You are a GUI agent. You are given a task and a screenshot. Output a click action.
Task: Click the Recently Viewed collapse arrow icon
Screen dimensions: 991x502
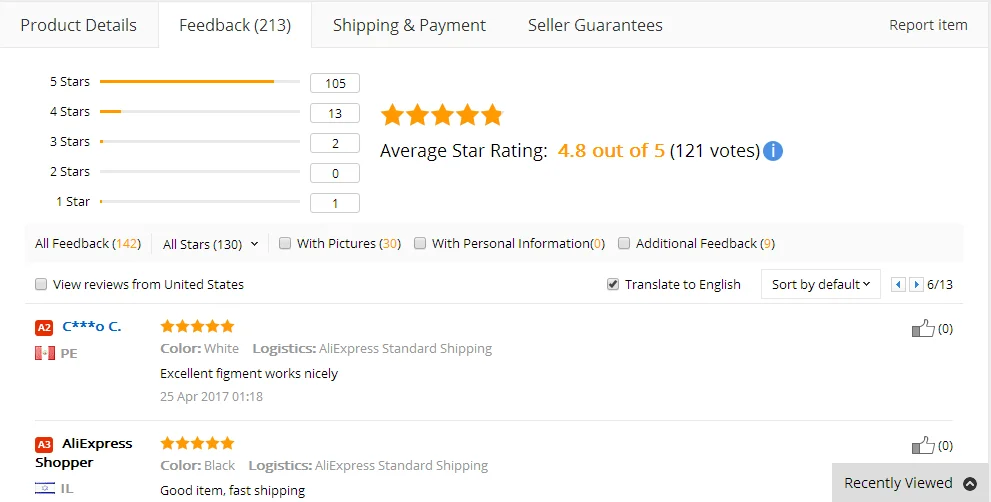(969, 483)
